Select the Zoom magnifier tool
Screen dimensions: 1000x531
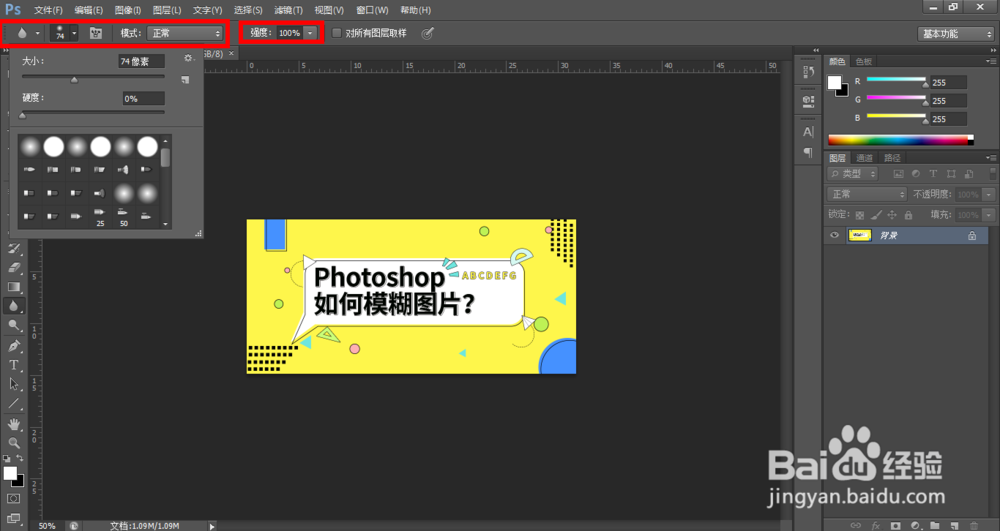pos(14,443)
